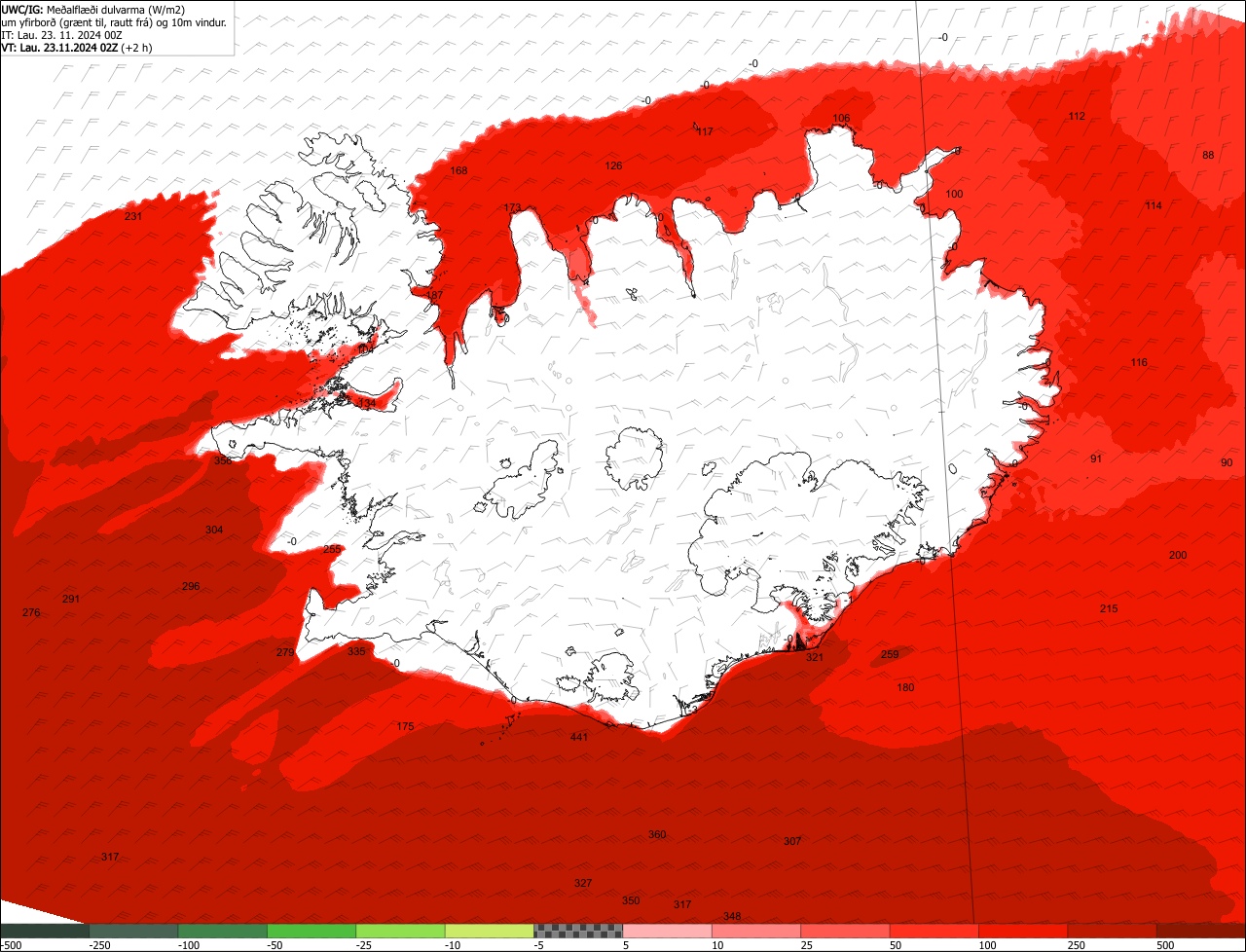Select the map value 106
The image size is (1246, 952).
click(842, 119)
